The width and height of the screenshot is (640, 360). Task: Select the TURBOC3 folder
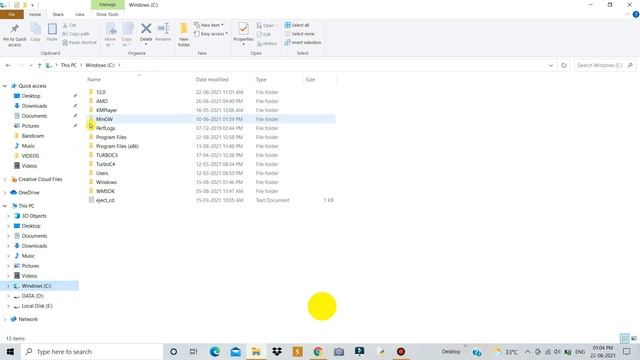[107, 155]
